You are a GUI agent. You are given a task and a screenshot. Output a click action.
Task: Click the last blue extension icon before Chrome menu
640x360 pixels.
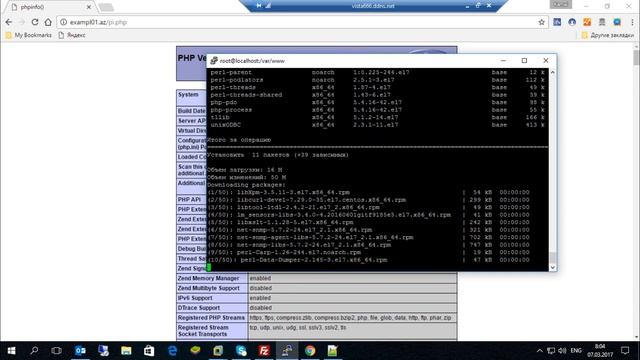617,22
